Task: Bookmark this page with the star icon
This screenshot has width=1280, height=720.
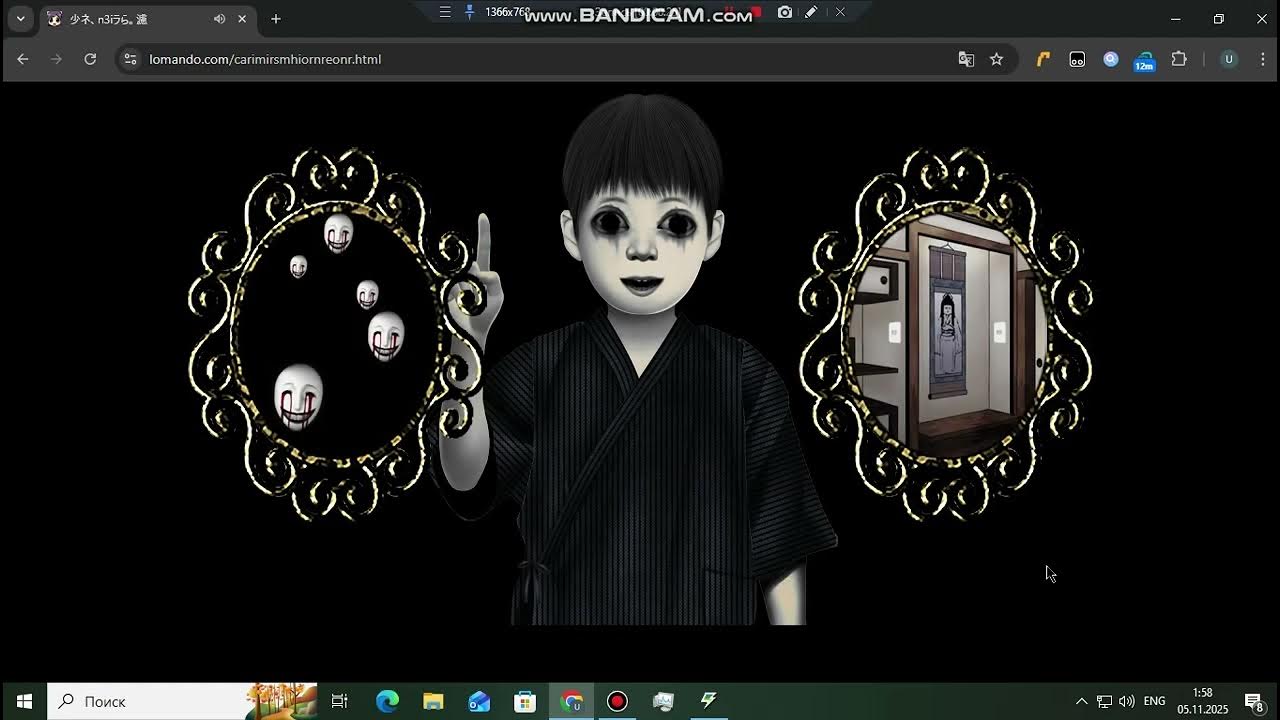Action: [996, 59]
